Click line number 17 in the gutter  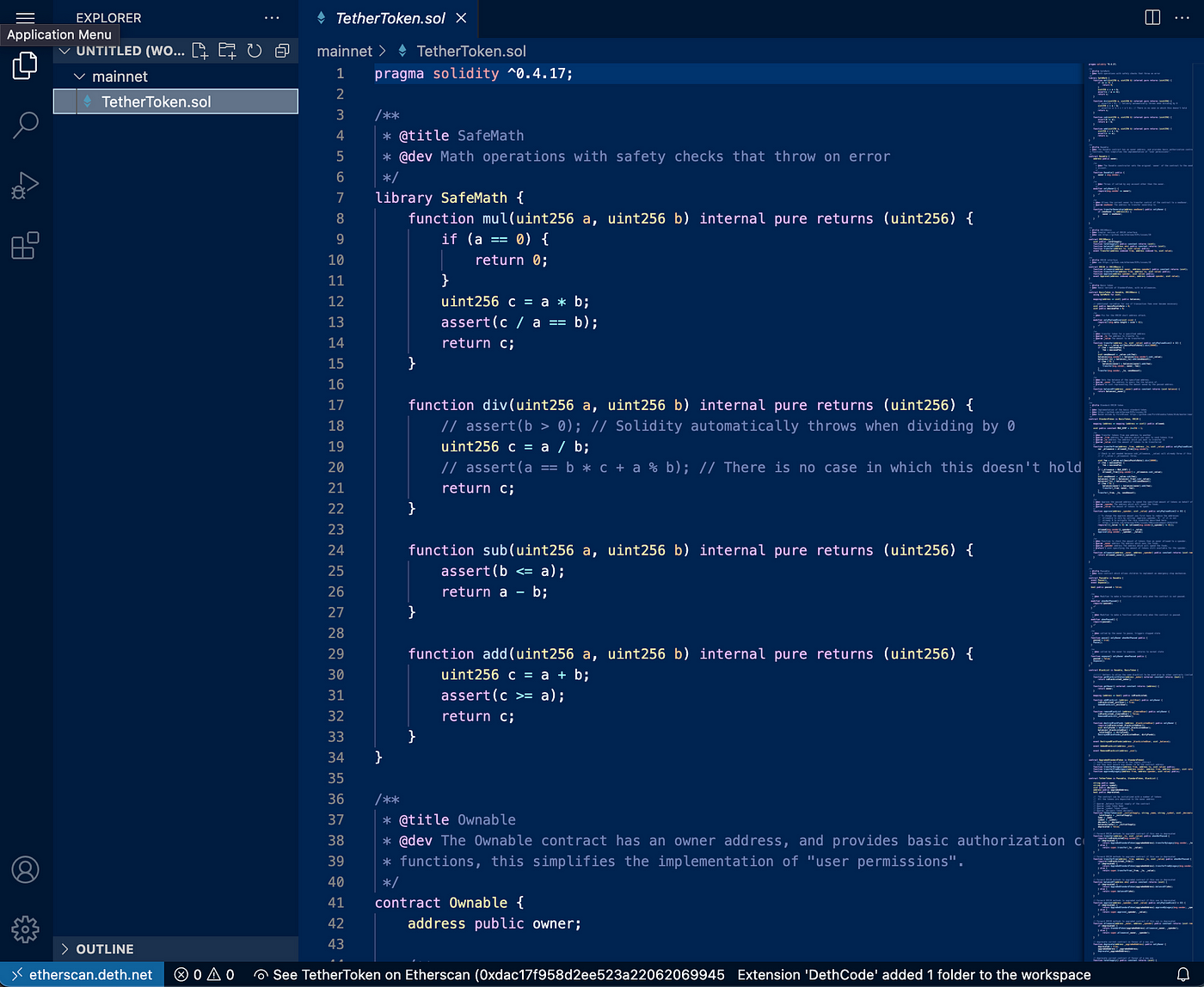[335, 405]
